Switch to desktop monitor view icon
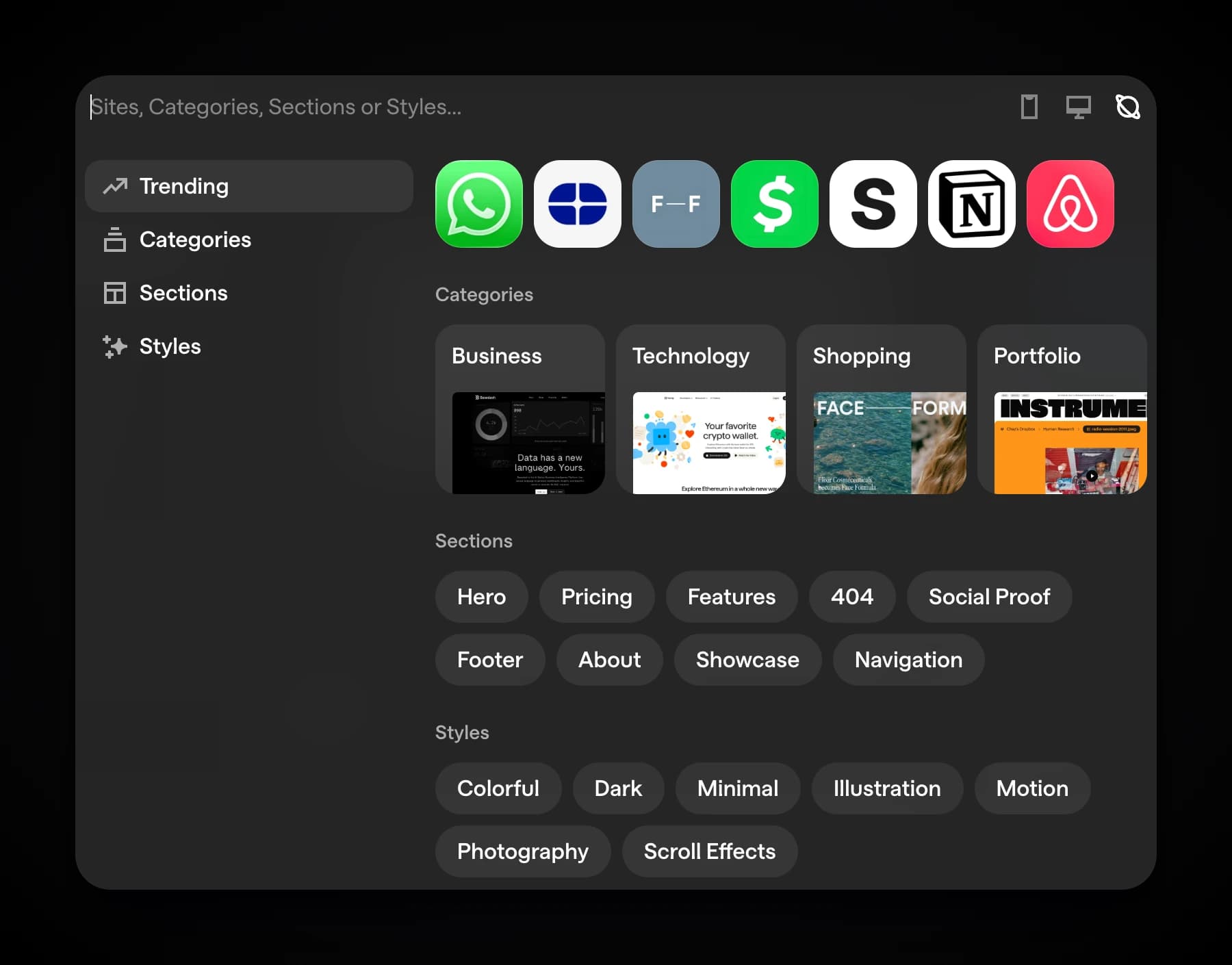This screenshot has height=965, width=1232. pos(1079,107)
